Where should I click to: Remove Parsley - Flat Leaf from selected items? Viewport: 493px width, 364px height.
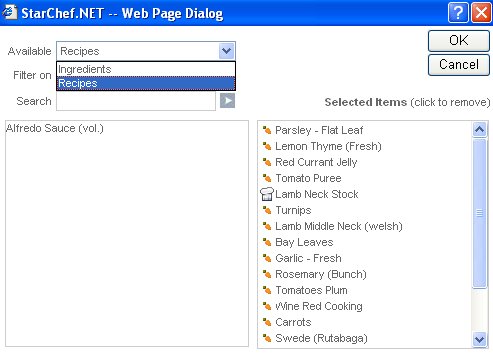[x=319, y=130]
